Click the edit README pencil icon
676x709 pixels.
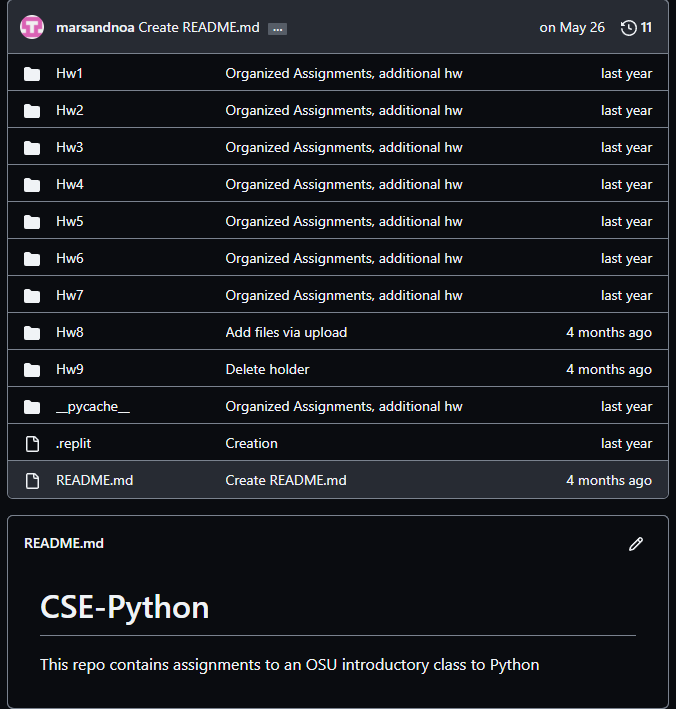click(x=636, y=544)
